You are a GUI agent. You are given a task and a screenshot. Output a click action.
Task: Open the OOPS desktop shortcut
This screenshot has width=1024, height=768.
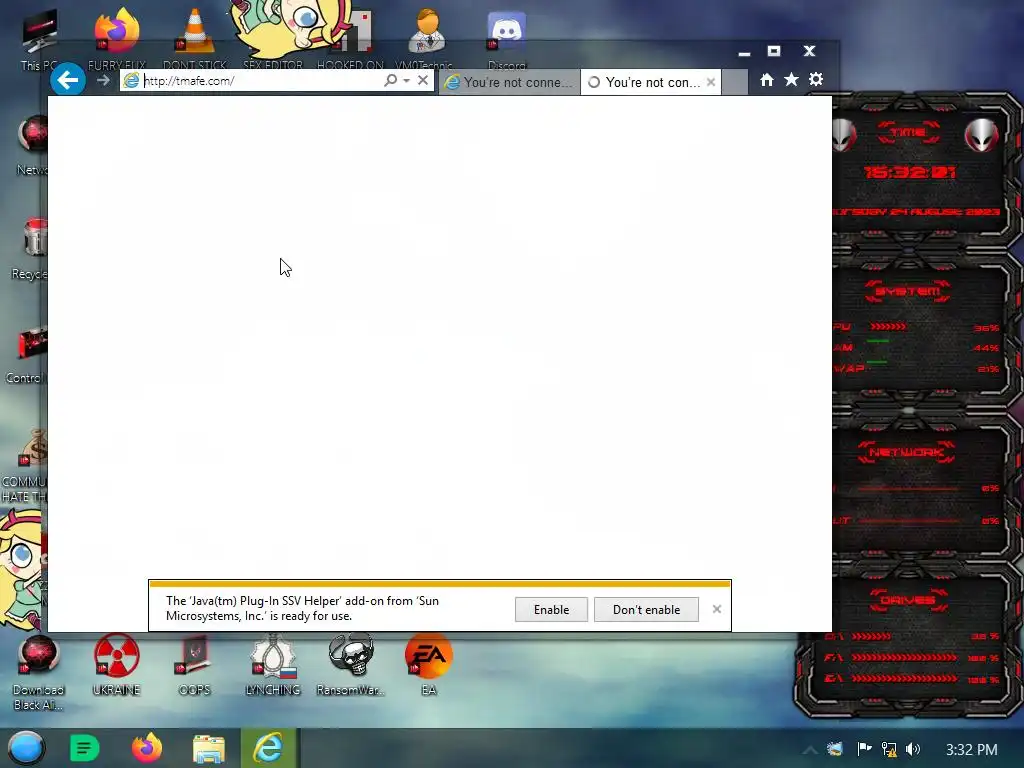[195, 665]
